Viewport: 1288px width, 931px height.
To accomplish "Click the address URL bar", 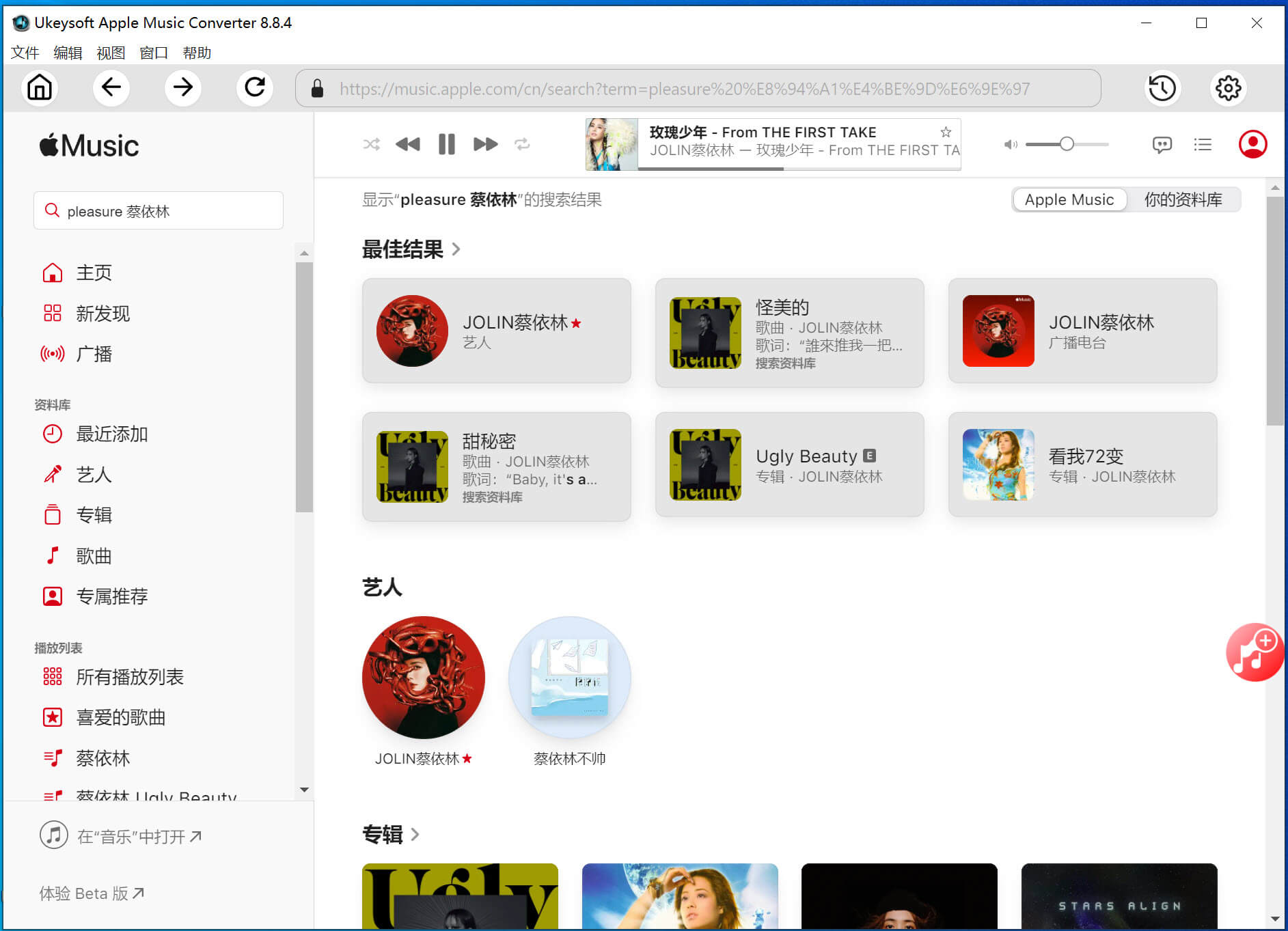I will (x=698, y=88).
